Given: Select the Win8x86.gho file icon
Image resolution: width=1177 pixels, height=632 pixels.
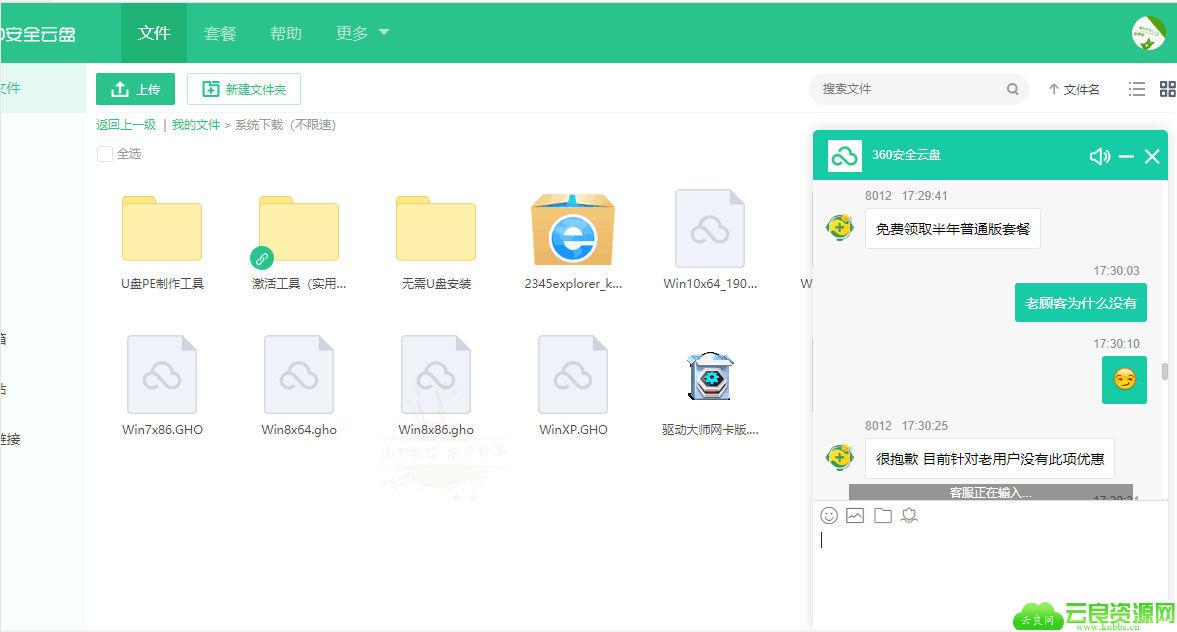Looking at the screenshot, I should 436,374.
